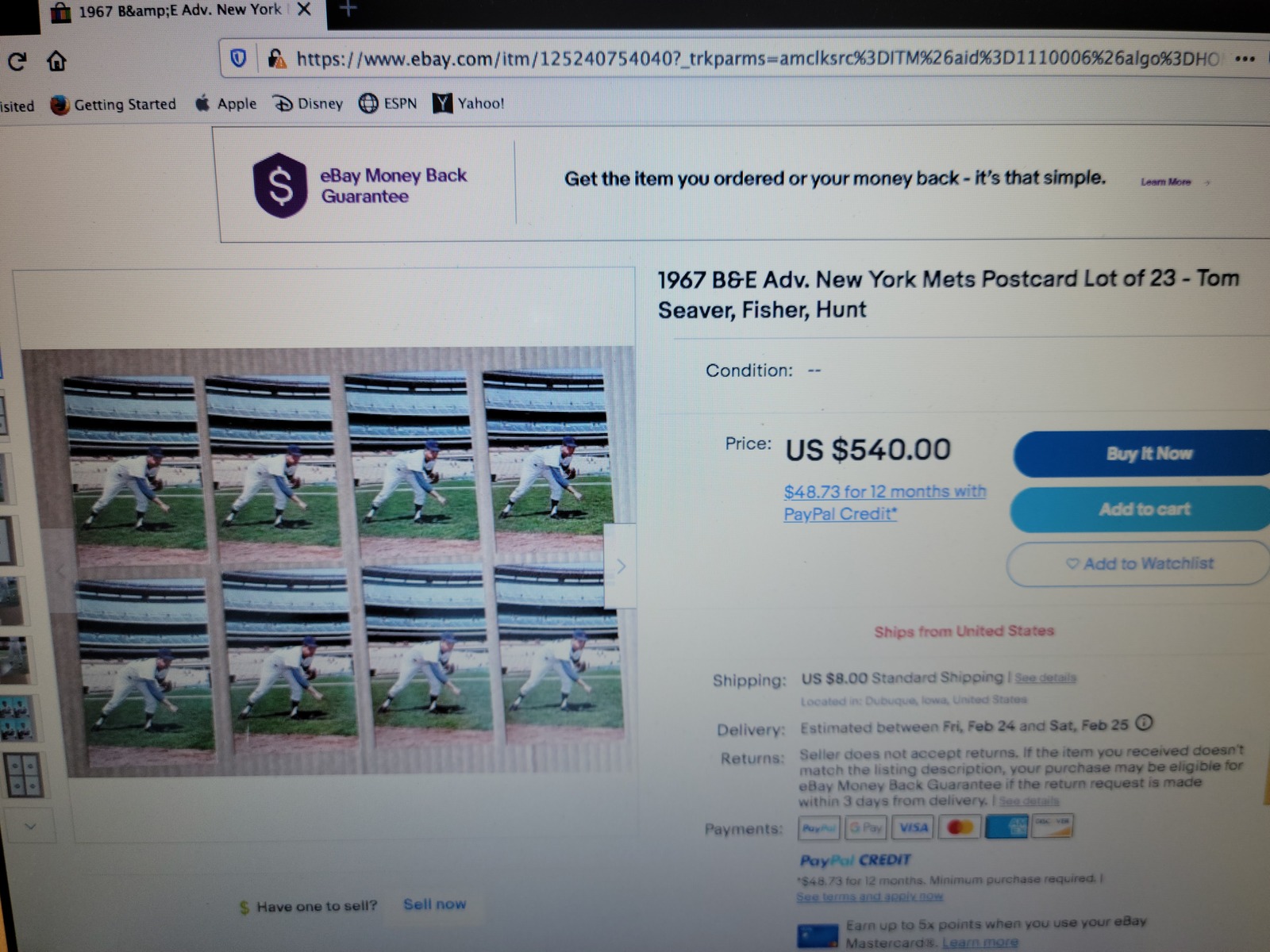1270x952 pixels.
Task: Open the PayPal Credit monthly payment link
Action: click(x=884, y=502)
